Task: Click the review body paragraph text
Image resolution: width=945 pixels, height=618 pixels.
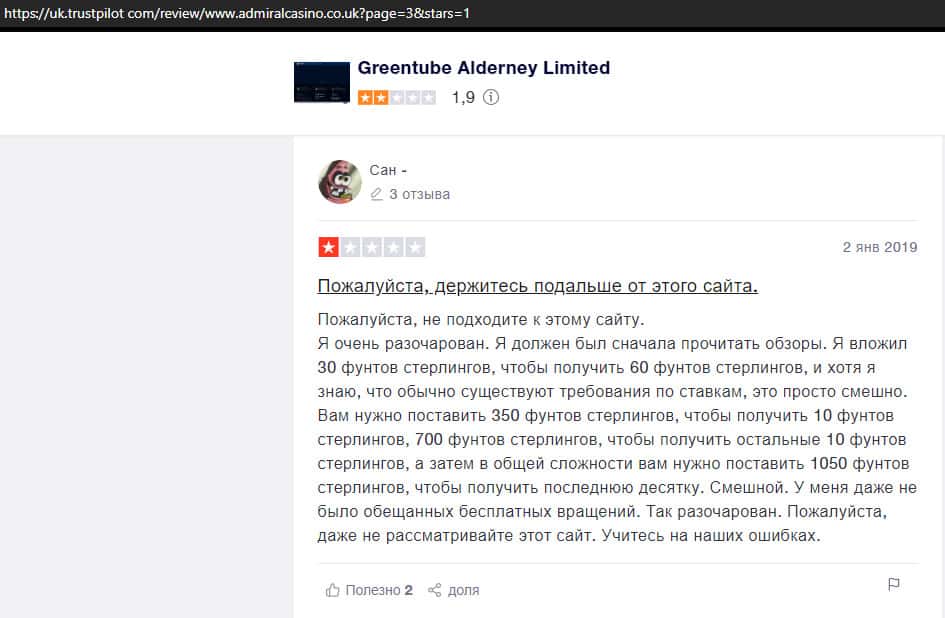Action: [x=617, y=427]
